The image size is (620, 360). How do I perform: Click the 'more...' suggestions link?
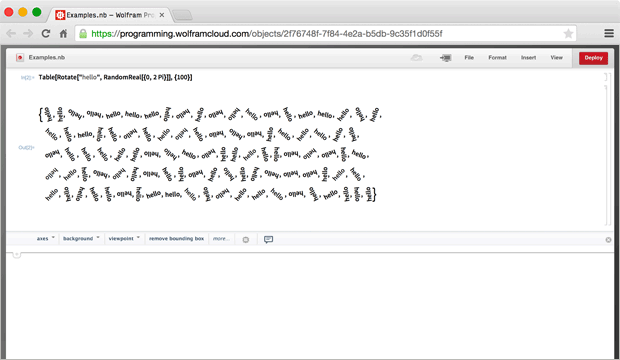coord(221,239)
